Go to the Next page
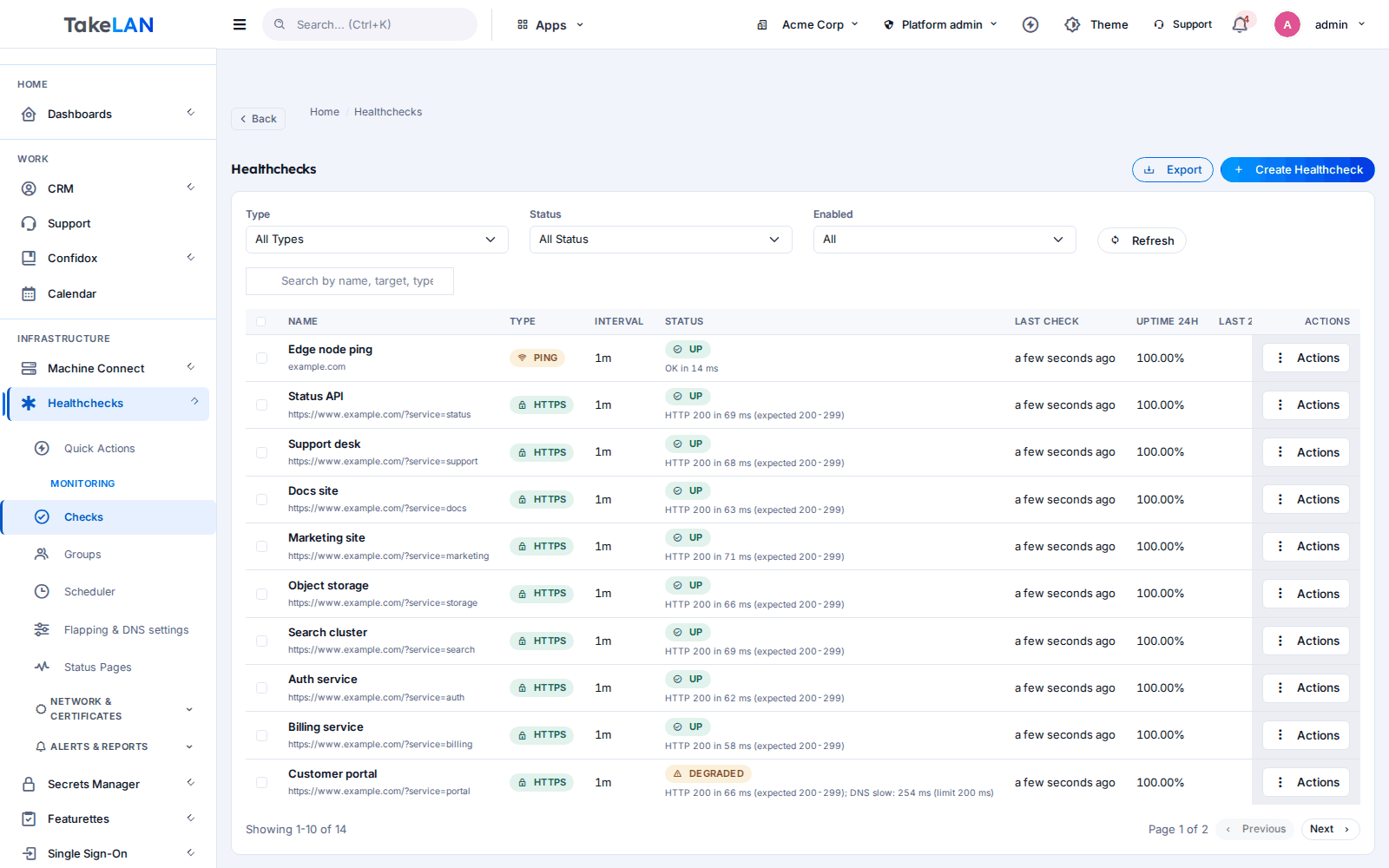This screenshot has width=1389, height=868. click(1330, 829)
